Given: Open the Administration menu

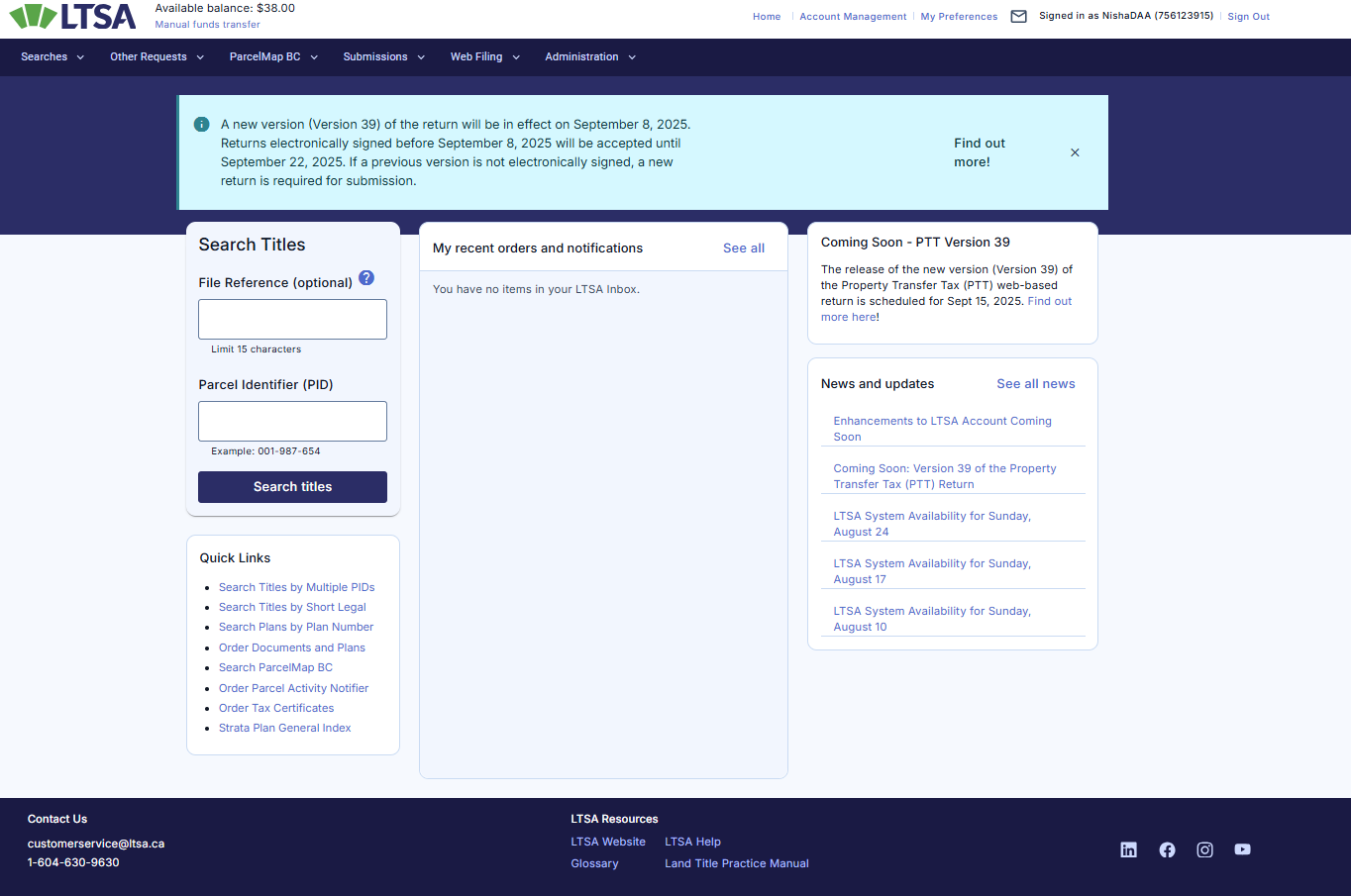Looking at the screenshot, I should pos(589,57).
